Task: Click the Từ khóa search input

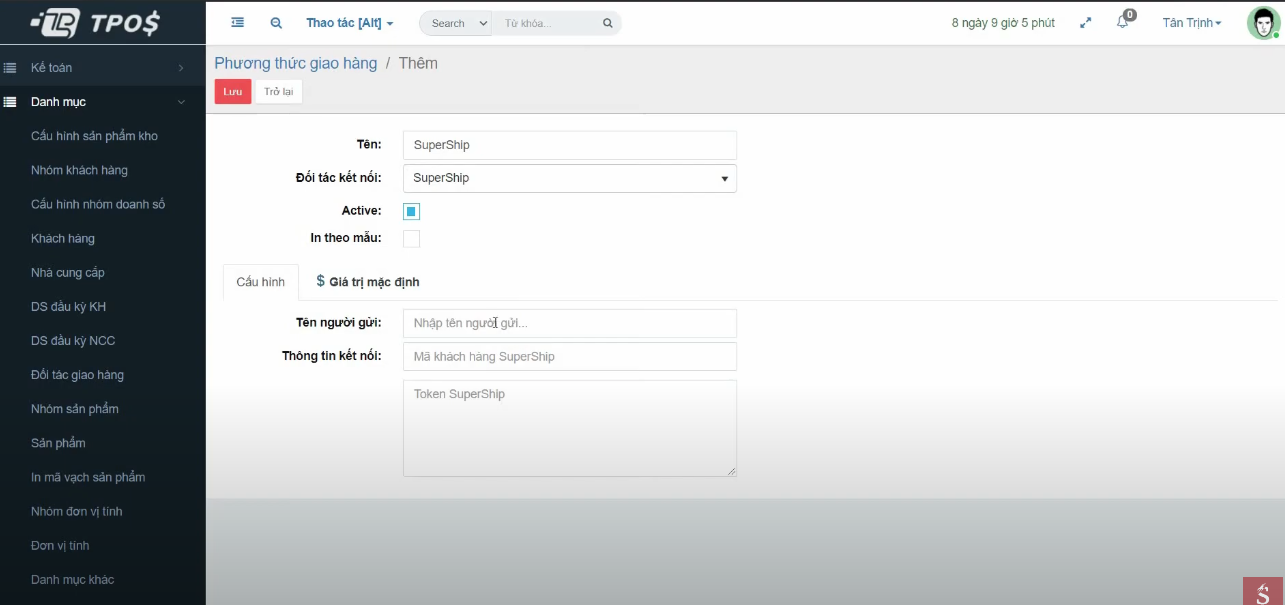Action: click(547, 23)
